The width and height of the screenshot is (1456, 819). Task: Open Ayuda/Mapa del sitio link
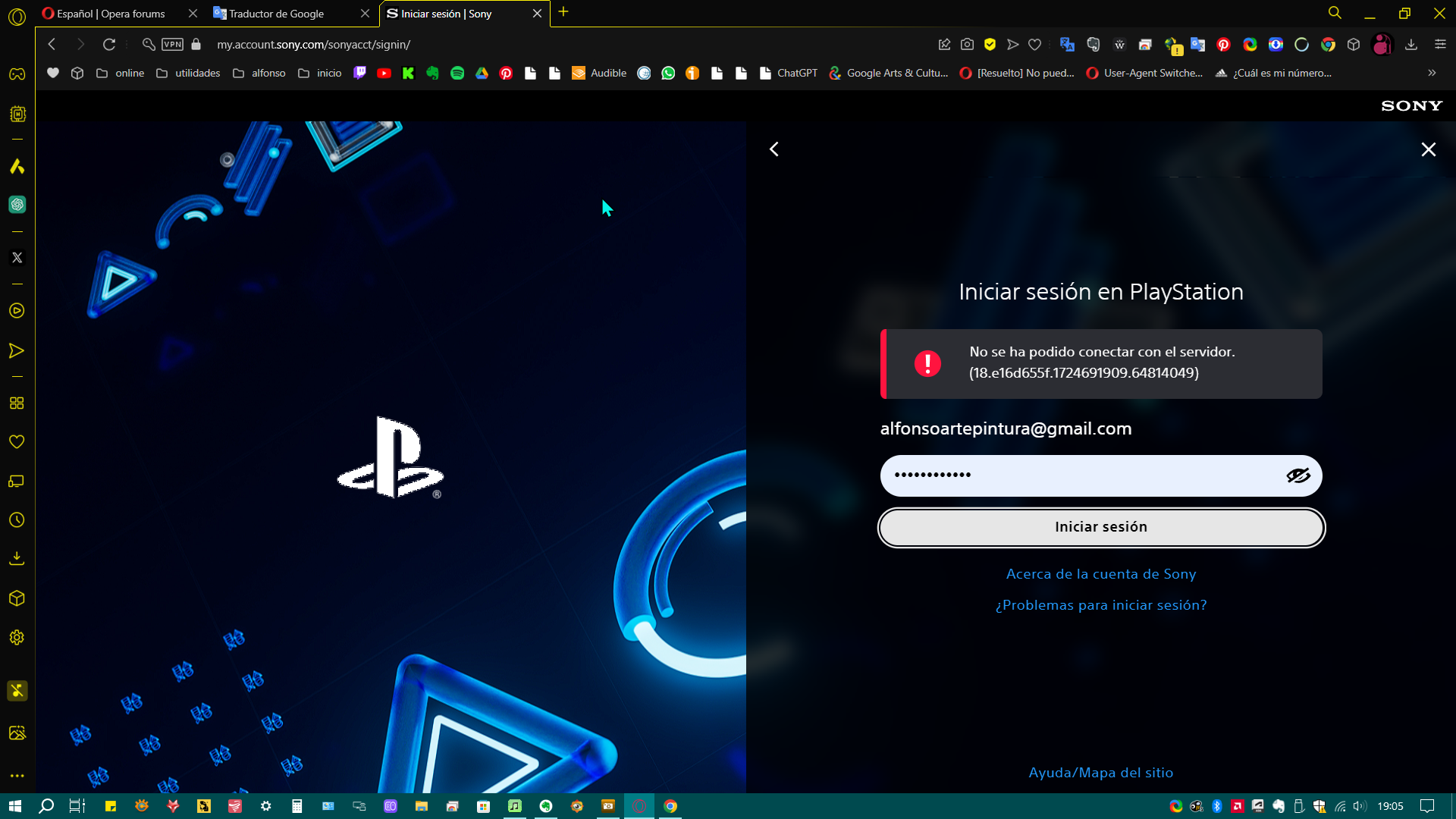pyautogui.click(x=1100, y=773)
